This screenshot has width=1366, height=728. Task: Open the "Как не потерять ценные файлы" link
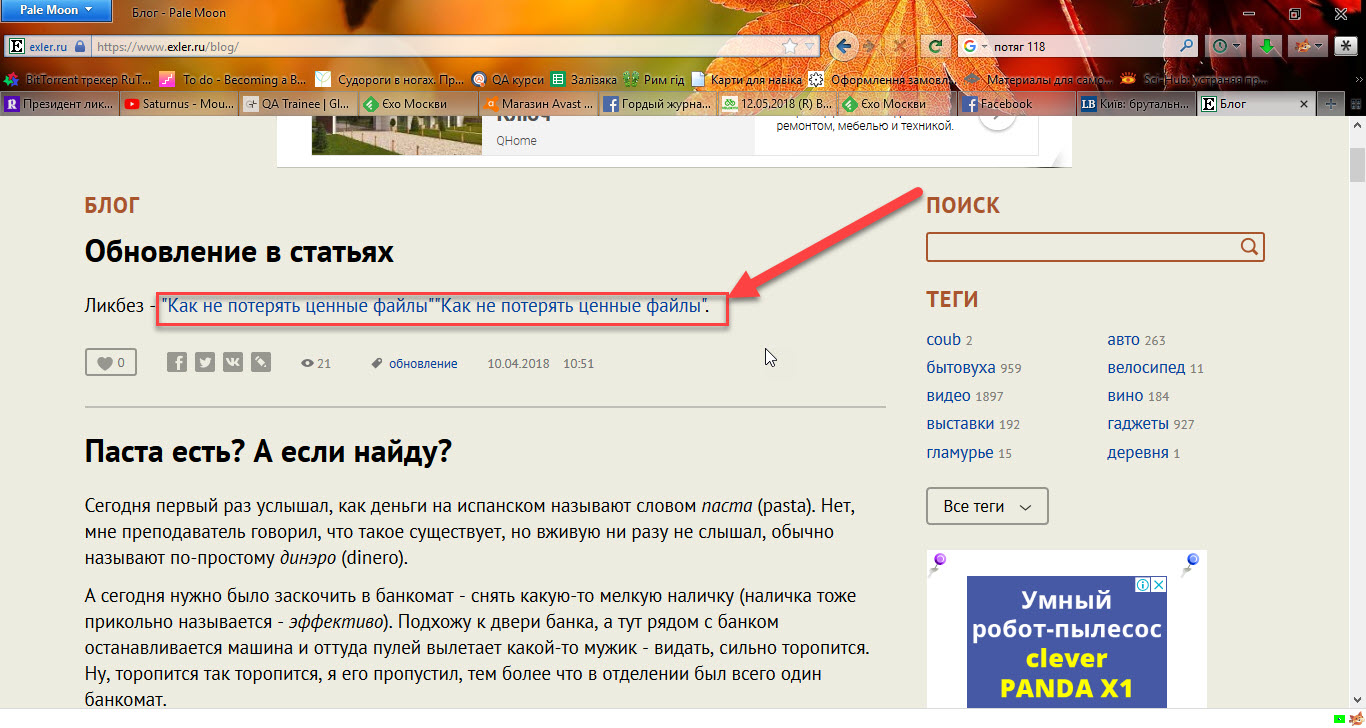click(x=300, y=306)
